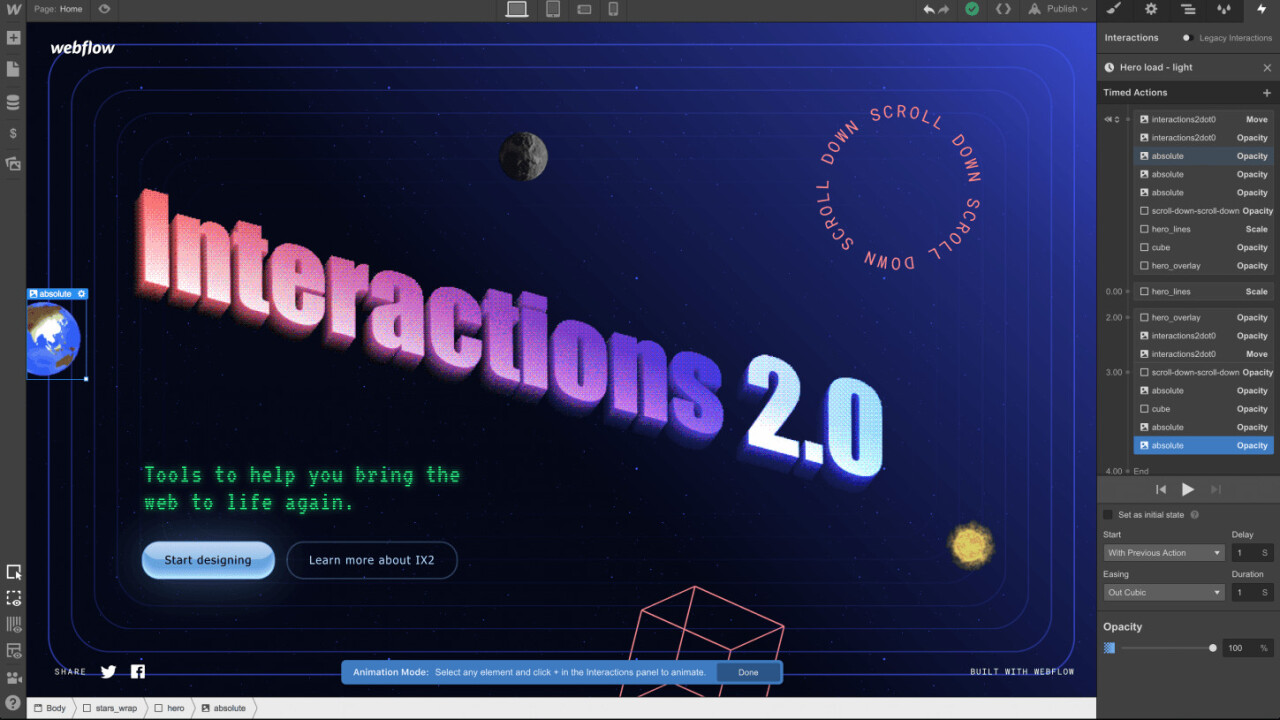Select absolute in breadcrumb bar
The image size is (1280, 720).
(x=224, y=708)
